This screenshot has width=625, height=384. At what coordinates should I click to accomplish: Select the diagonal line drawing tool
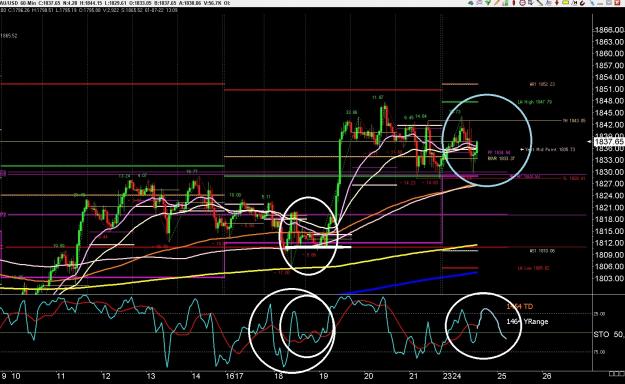pos(539,3)
